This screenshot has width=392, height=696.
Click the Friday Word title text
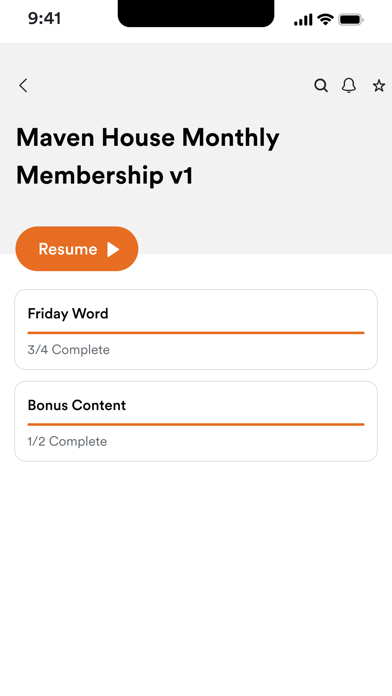(x=68, y=313)
